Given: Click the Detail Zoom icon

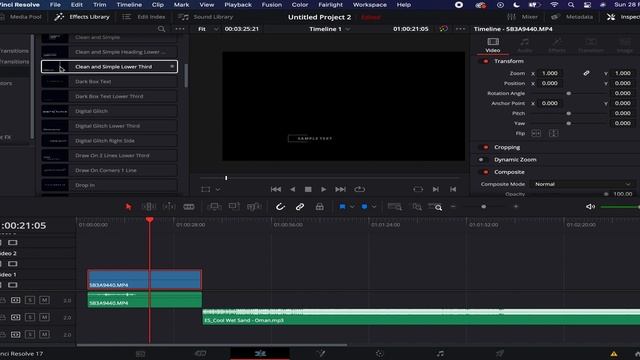Looking at the screenshot, I should tap(417, 207).
